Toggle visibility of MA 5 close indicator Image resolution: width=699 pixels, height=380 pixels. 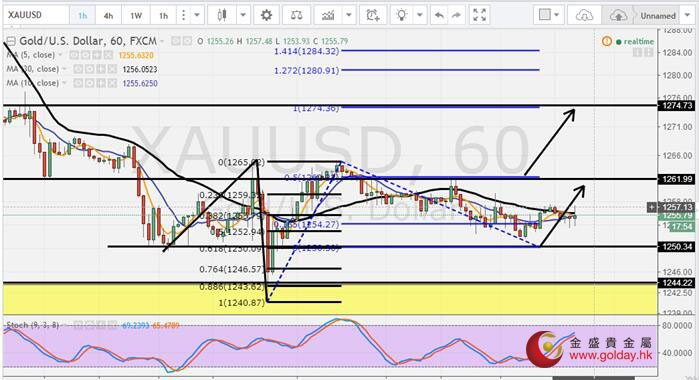(74, 55)
